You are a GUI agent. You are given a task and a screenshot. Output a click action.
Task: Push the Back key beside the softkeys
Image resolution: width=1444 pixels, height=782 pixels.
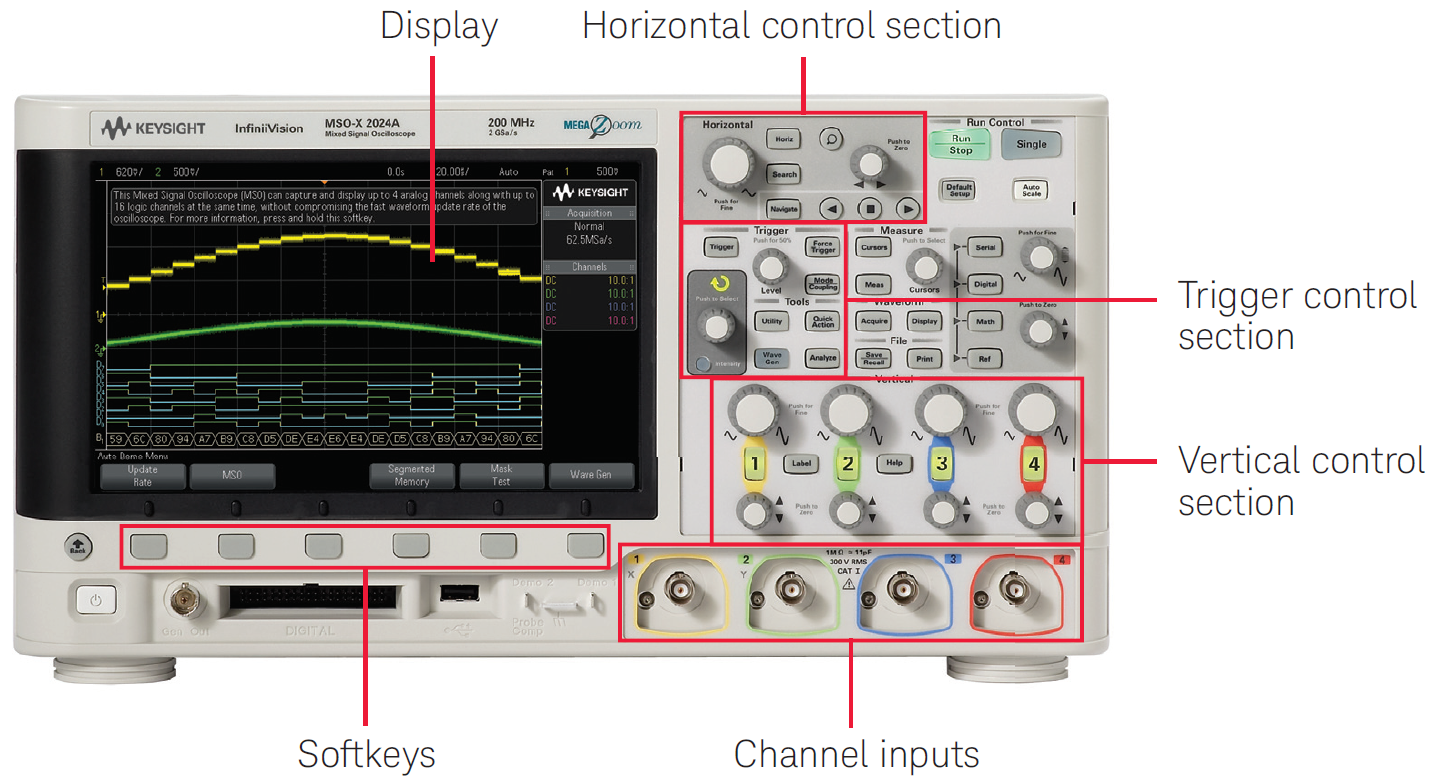point(76,545)
